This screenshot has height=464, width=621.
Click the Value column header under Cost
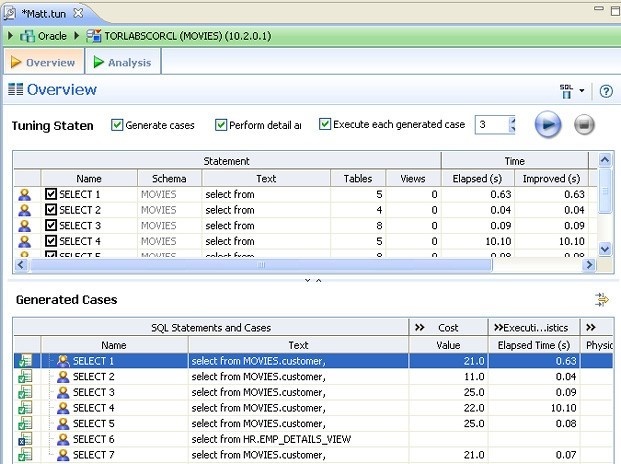[448, 345]
